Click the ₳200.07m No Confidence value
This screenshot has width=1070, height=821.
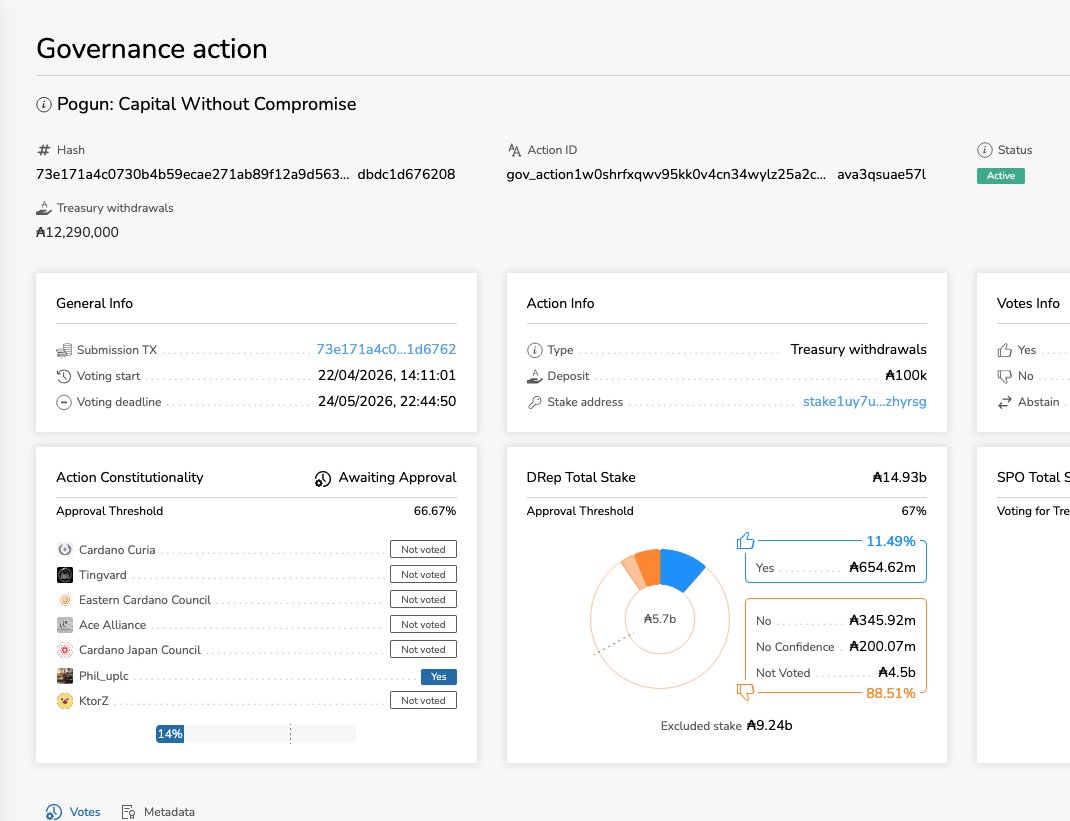pyautogui.click(x=882, y=646)
